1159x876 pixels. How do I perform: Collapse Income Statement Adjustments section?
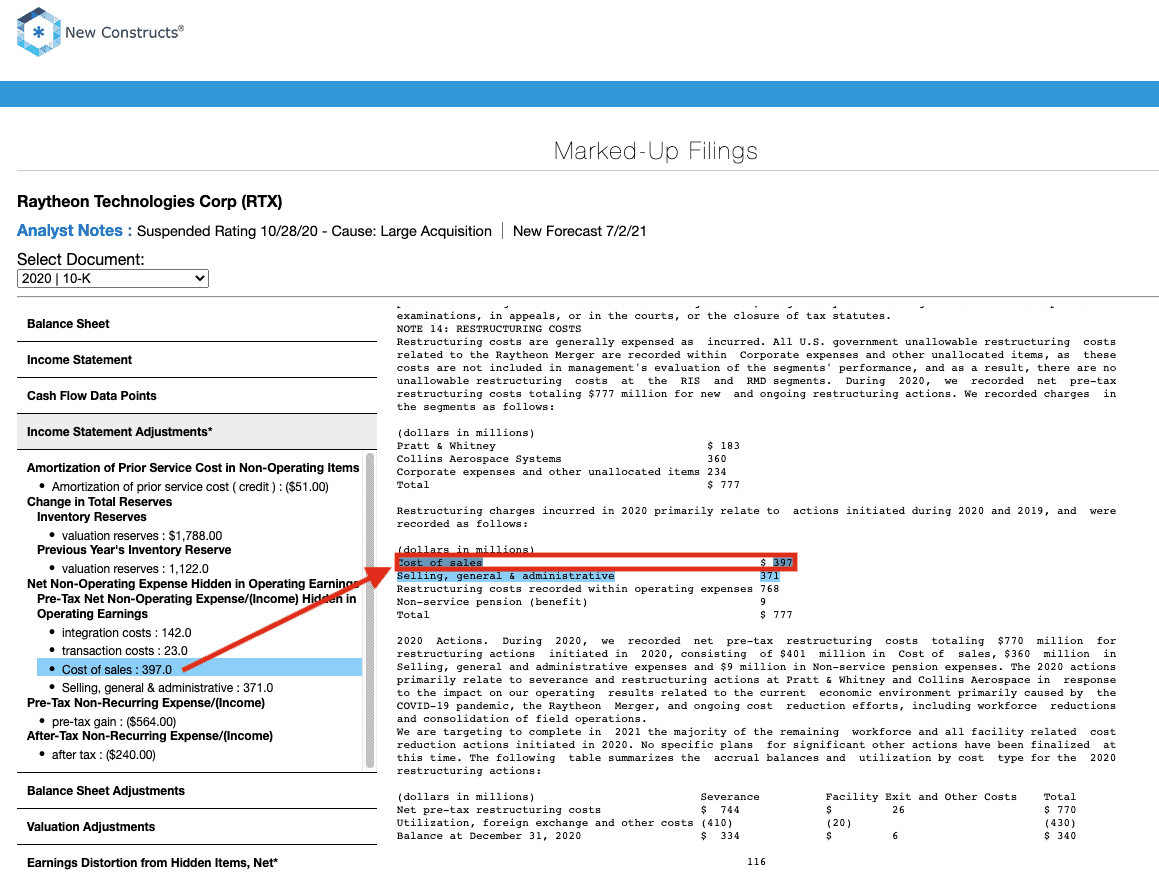coord(197,432)
